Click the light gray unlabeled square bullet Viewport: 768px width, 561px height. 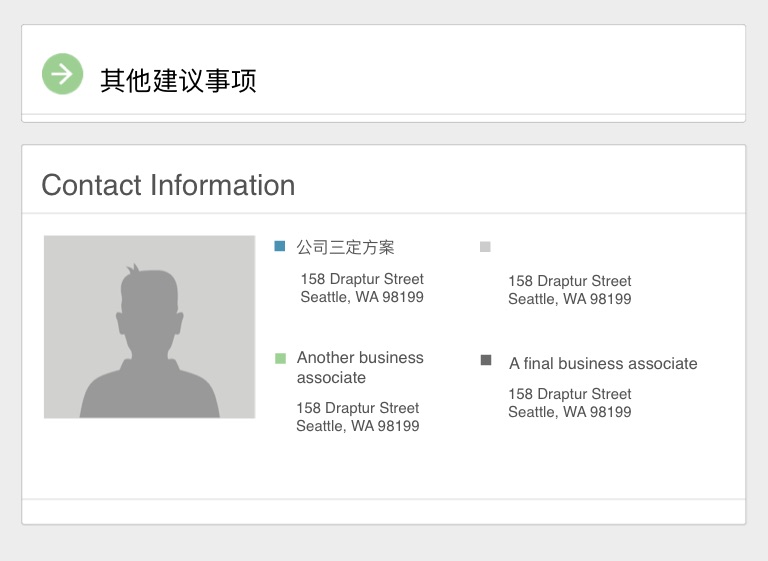[x=486, y=247]
